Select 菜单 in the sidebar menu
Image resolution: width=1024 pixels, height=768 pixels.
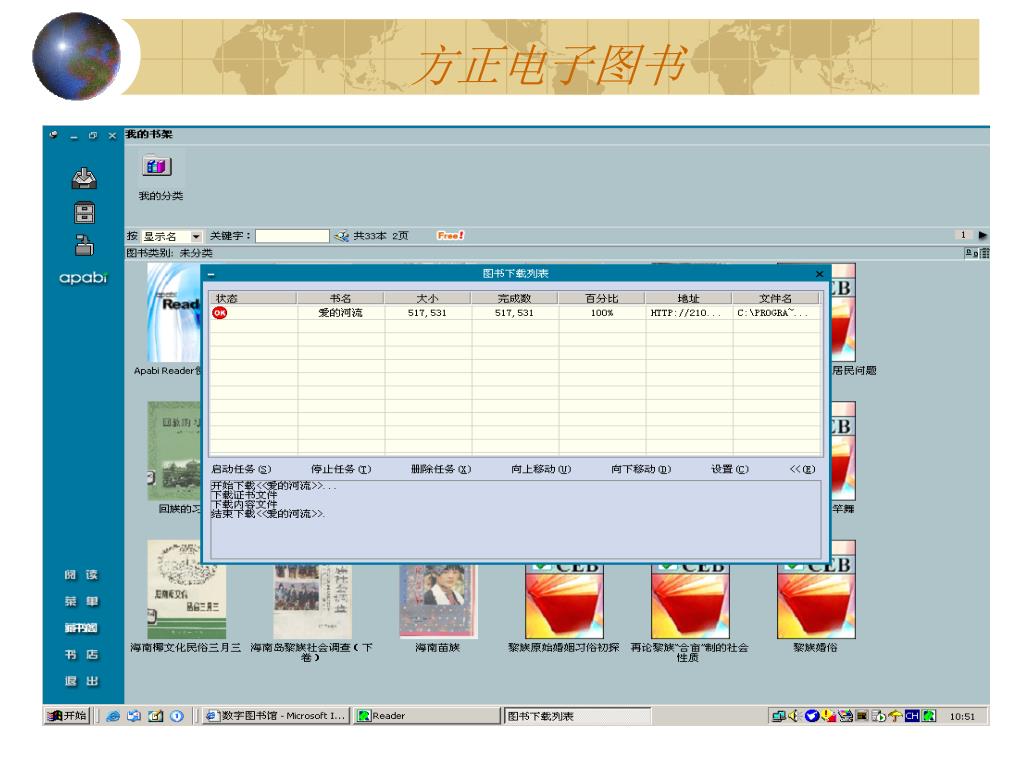(x=81, y=601)
